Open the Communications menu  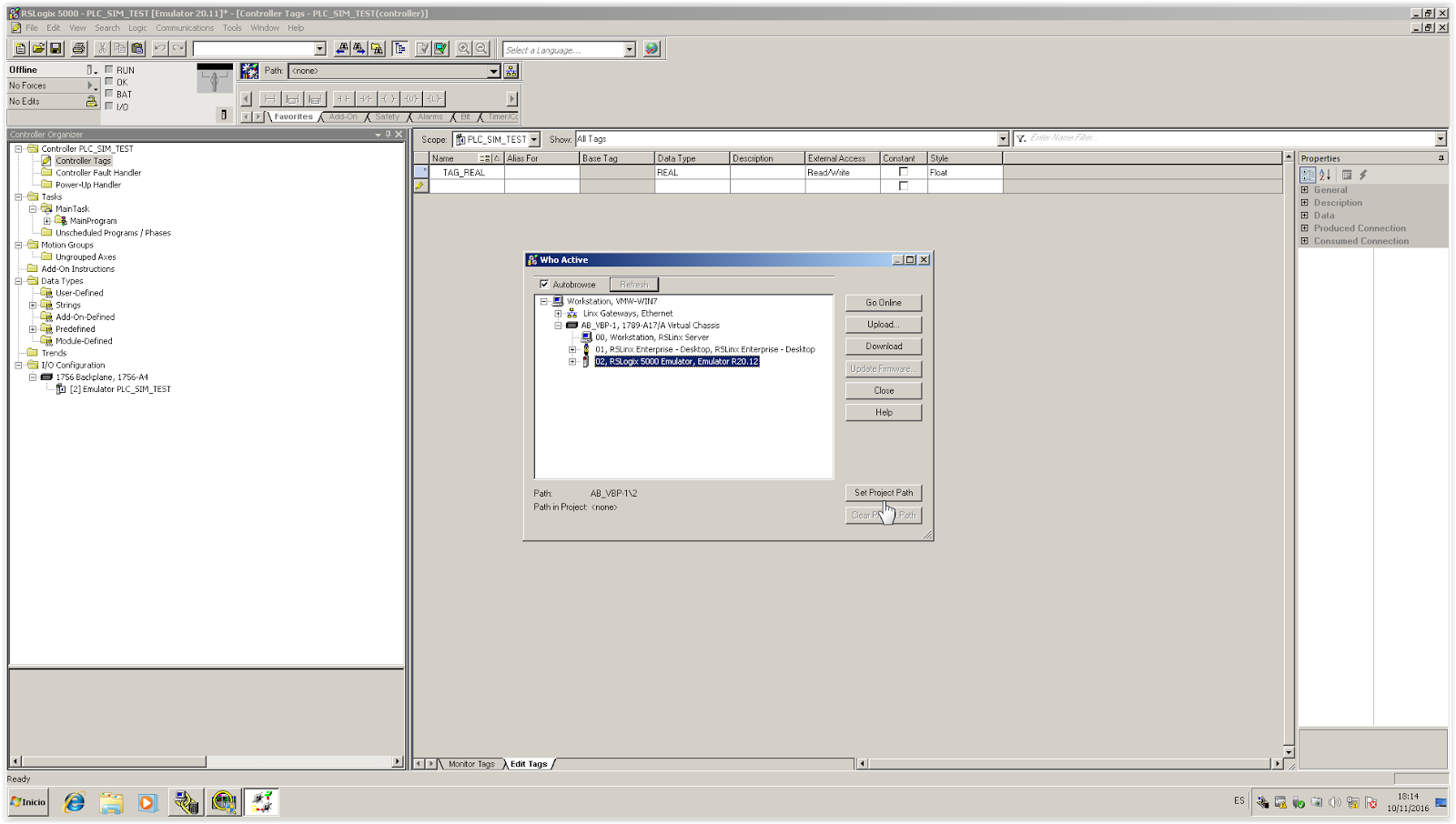(x=185, y=27)
